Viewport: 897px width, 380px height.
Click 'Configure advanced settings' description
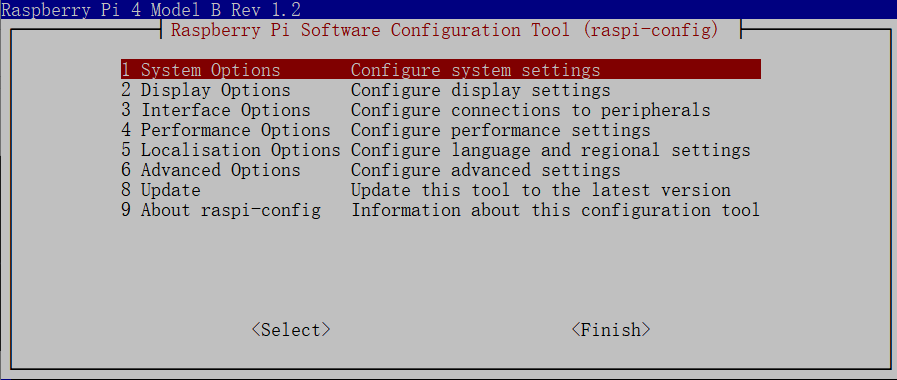tap(486, 170)
